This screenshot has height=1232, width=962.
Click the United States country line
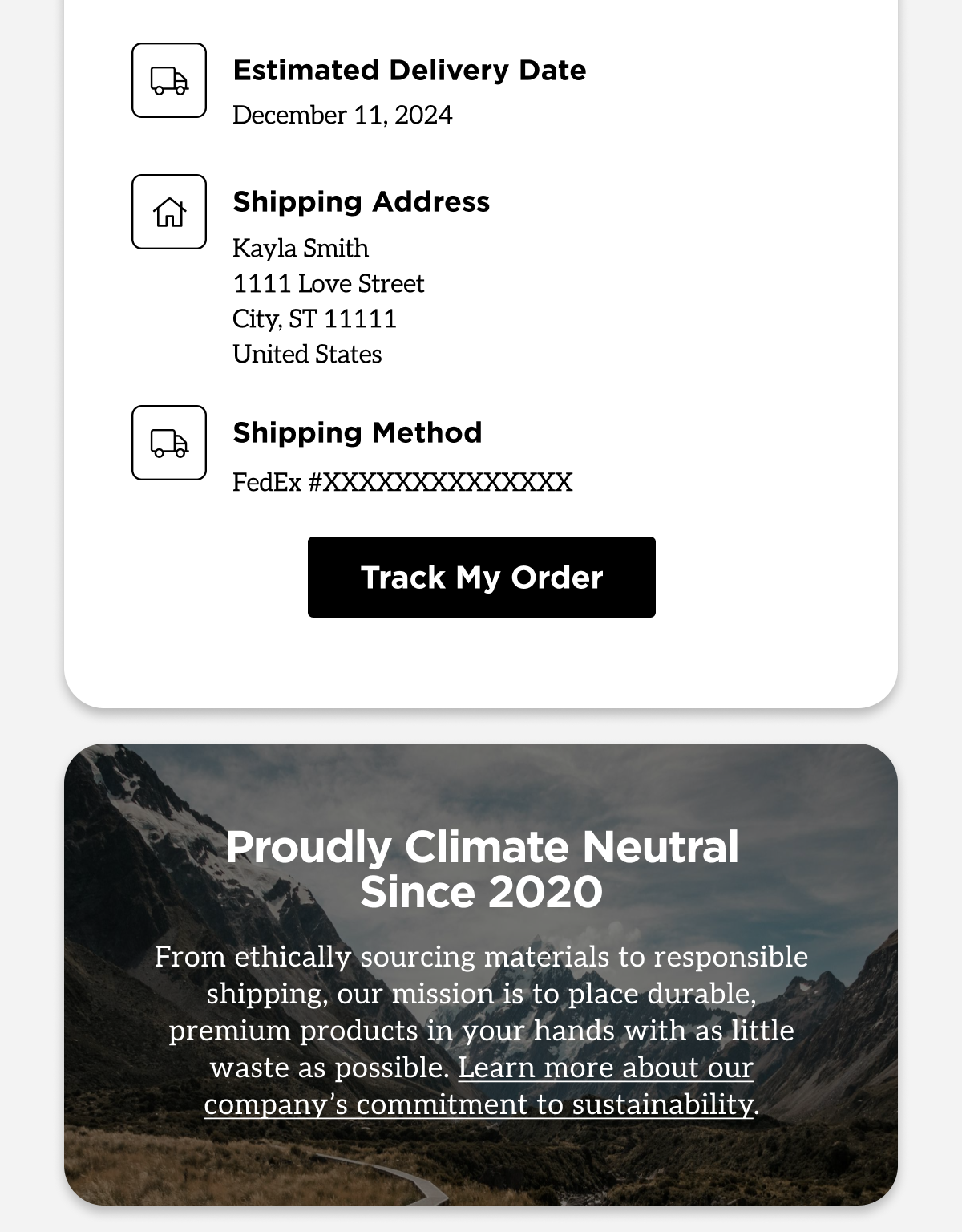click(x=307, y=355)
